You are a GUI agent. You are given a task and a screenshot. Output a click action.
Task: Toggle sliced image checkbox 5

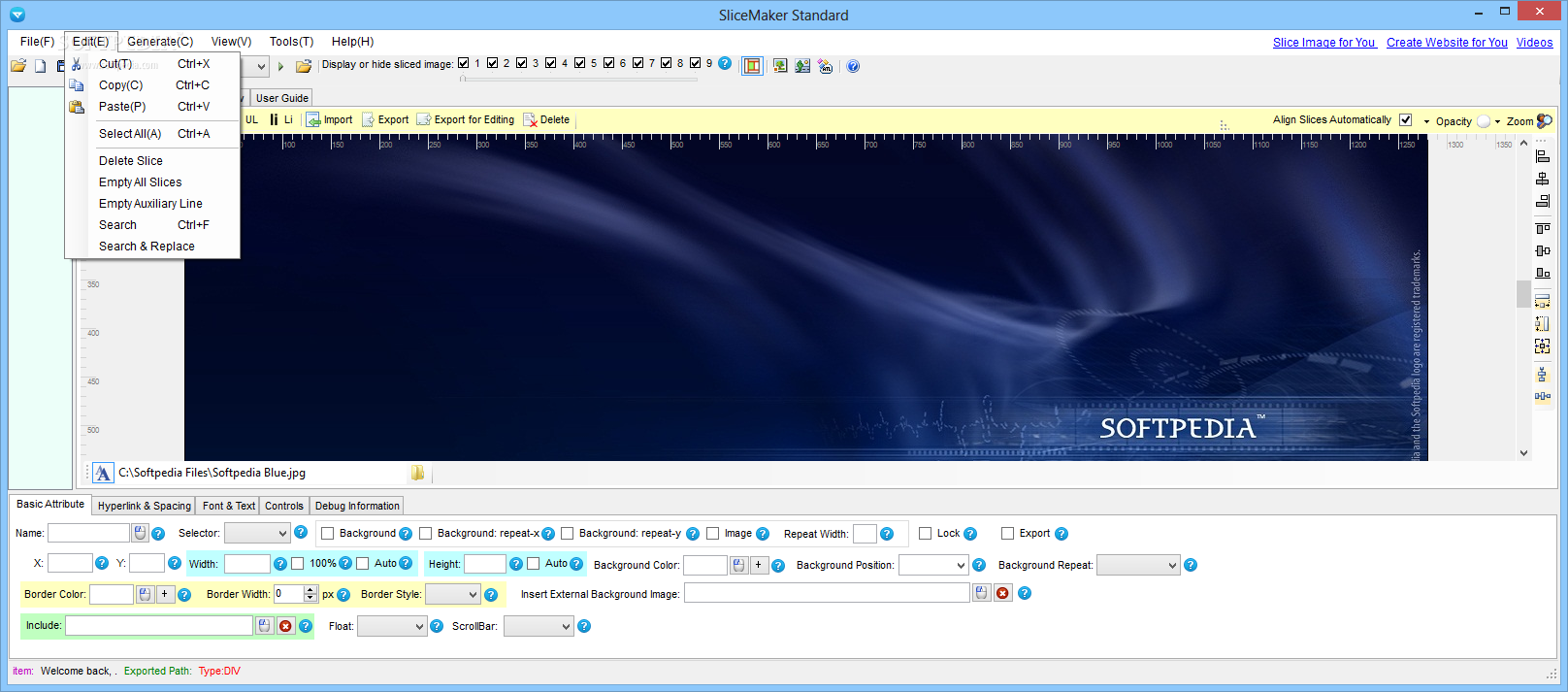coord(580,63)
